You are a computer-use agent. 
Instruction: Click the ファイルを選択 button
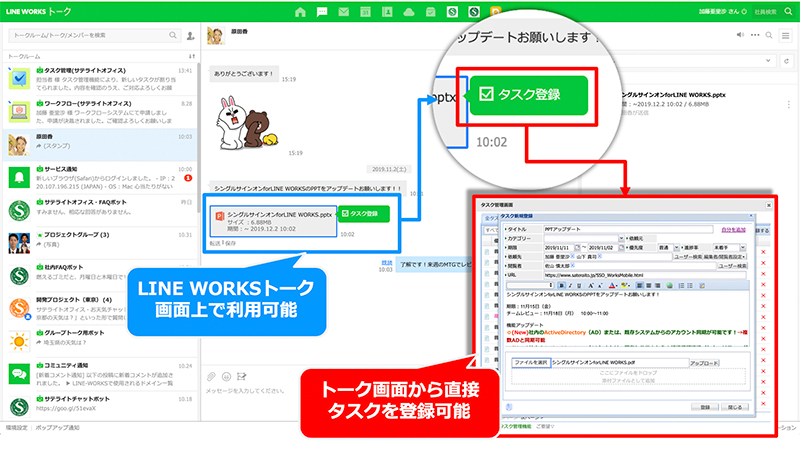pyautogui.click(x=531, y=363)
